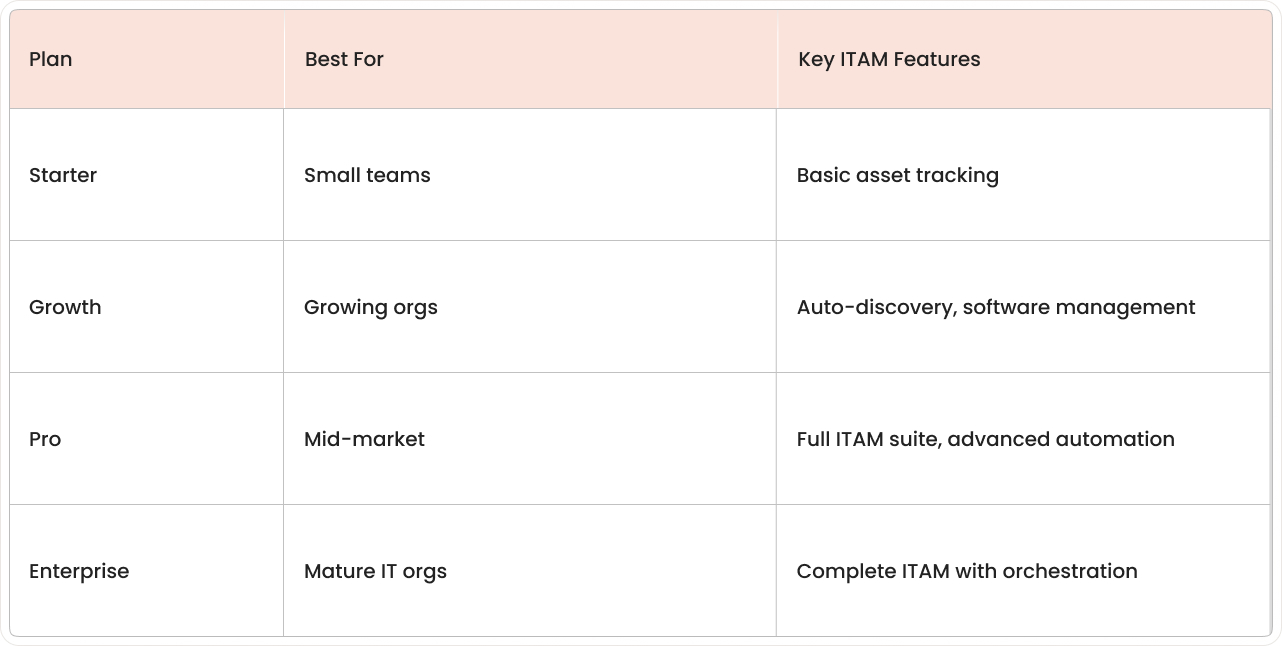
Task: Click Full ITAM suite, advanced automation
Action: 986,439
